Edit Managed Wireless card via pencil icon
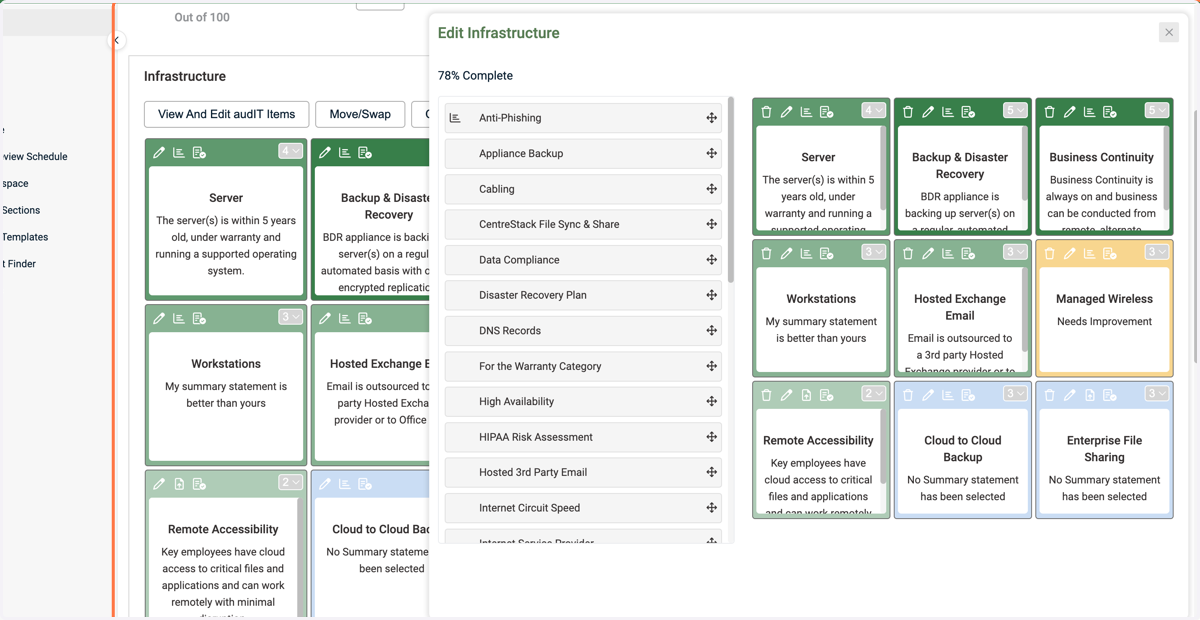Image resolution: width=1200 pixels, height=620 pixels. (x=1069, y=254)
